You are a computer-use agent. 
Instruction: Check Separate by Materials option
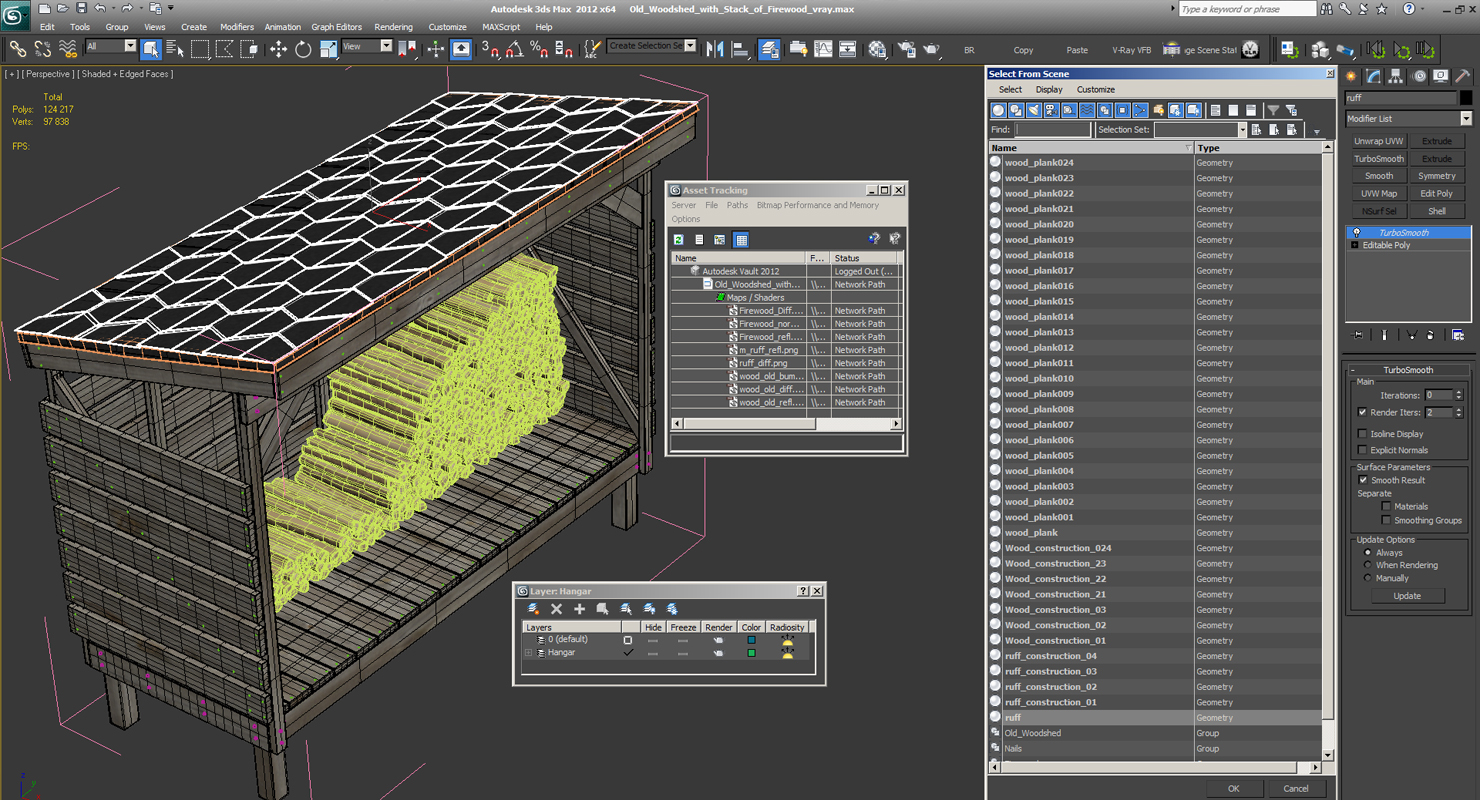[1386, 506]
